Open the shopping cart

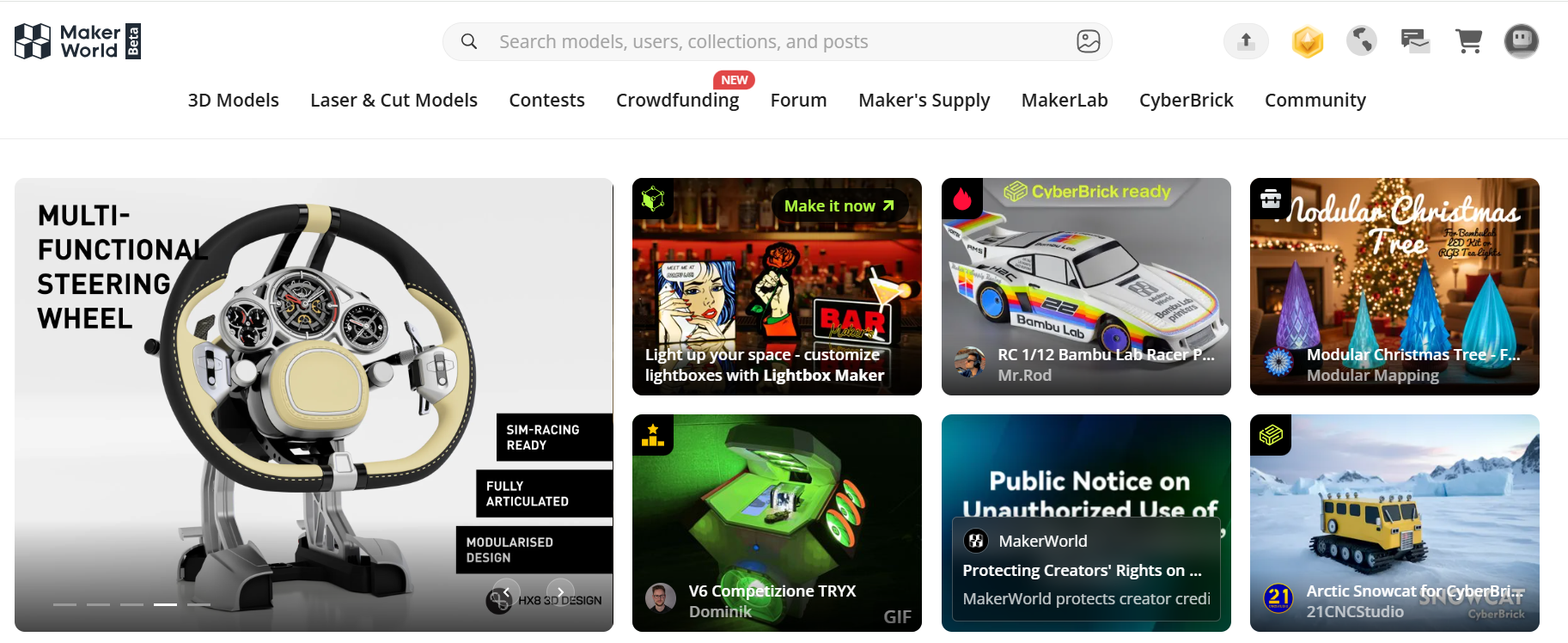(x=1468, y=40)
